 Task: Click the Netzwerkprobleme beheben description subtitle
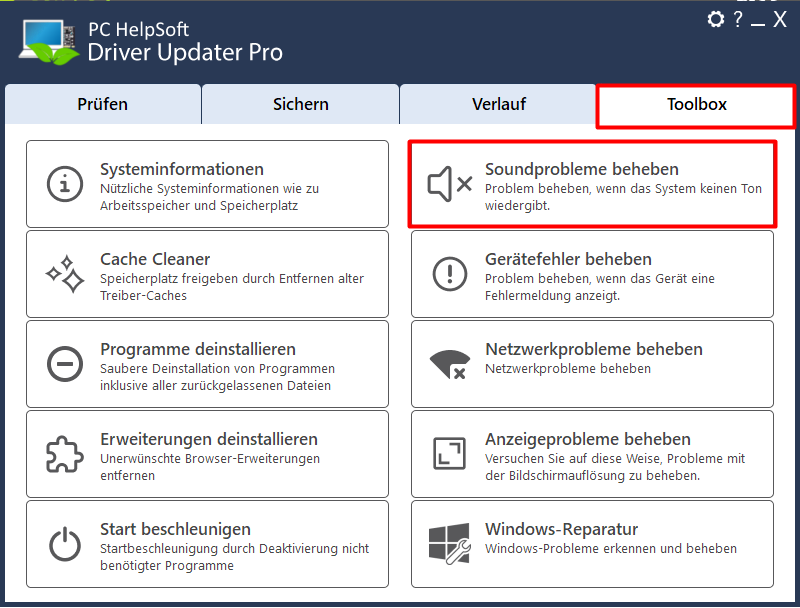[x=568, y=369]
